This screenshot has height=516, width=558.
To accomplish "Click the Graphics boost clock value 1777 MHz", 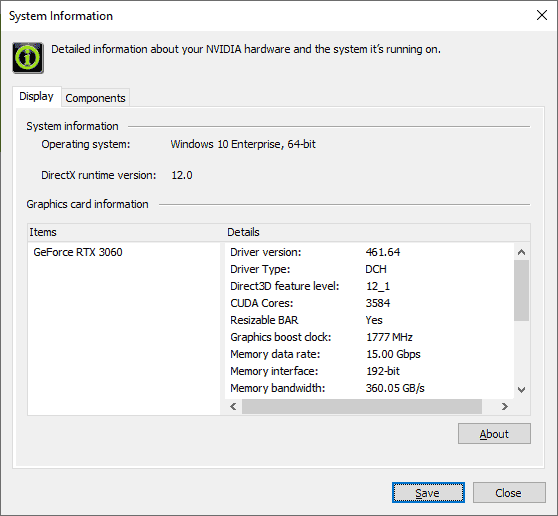I will [x=389, y=337].
